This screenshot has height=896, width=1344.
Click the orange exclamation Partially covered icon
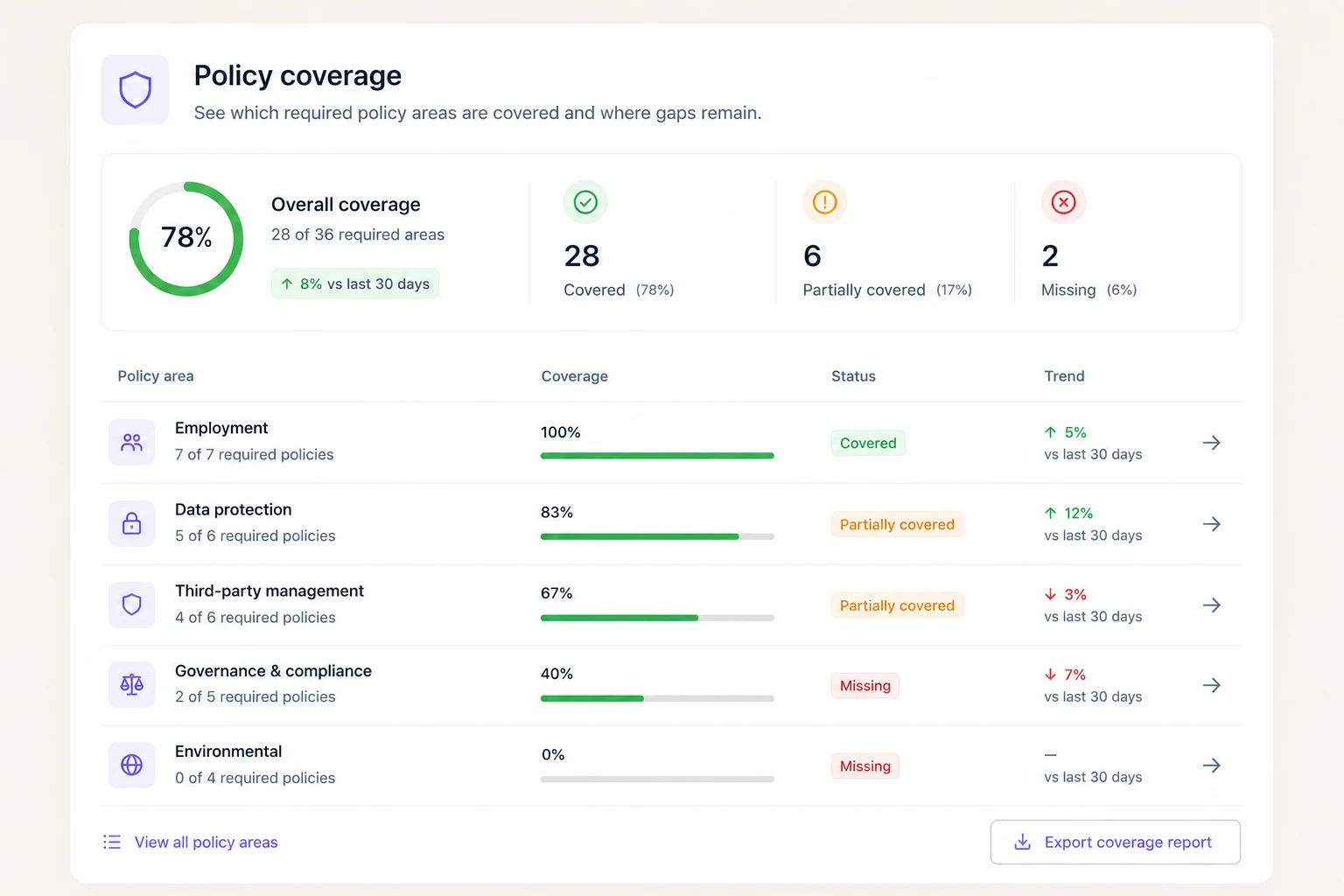[x=824, y=202]
